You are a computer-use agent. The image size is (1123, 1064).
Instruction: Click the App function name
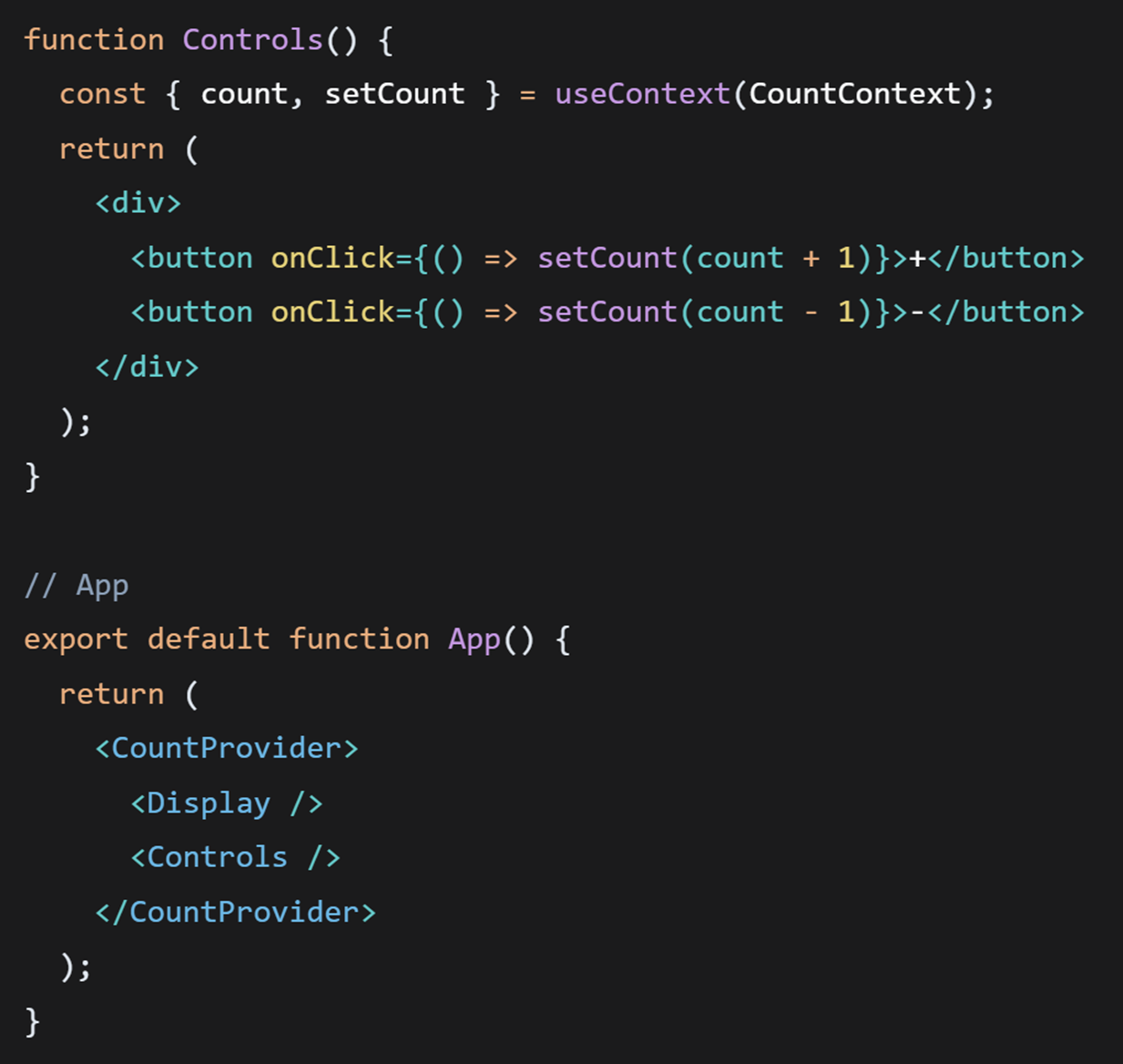[x=474, y=640]
